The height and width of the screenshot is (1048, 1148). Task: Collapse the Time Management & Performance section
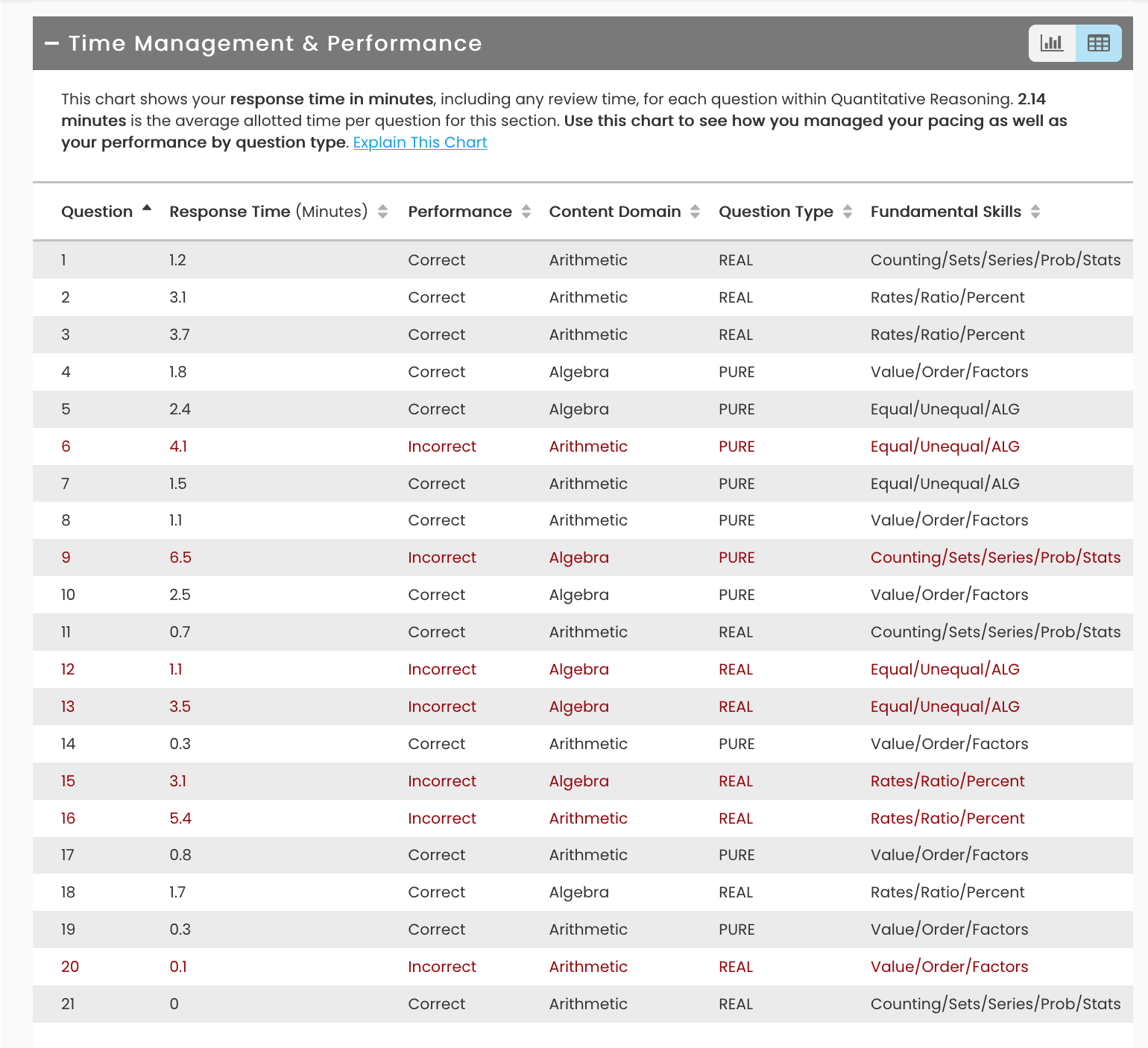pyautogui.click(x=51, y=43)
